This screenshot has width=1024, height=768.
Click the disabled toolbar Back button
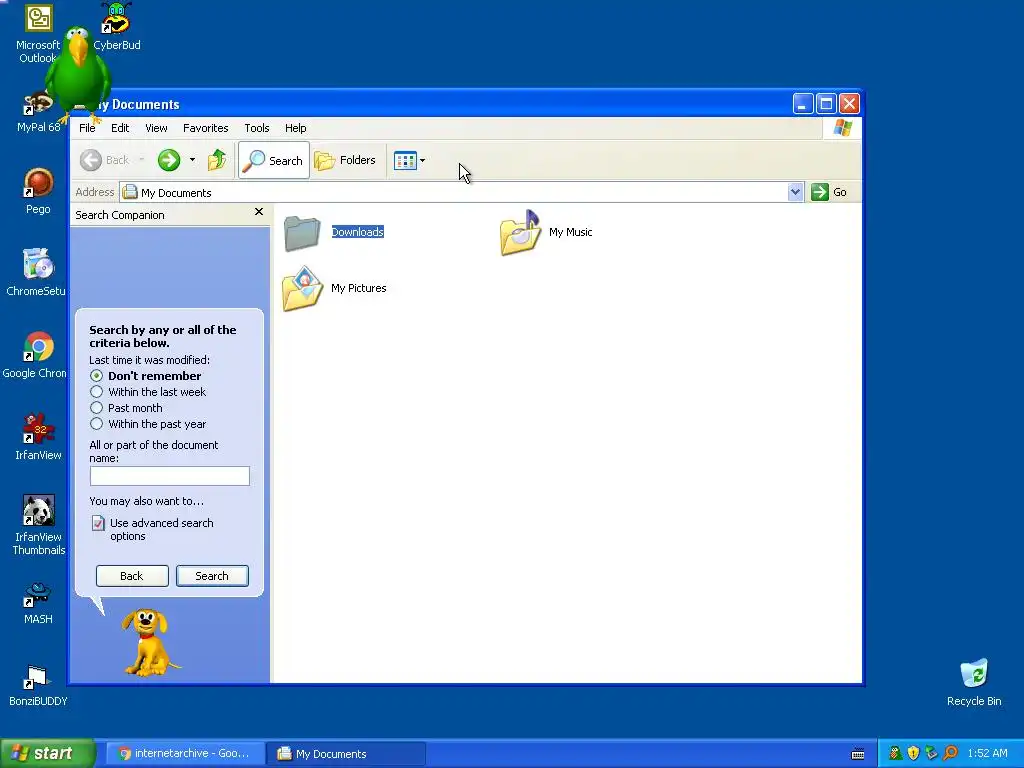pos(106,160)
